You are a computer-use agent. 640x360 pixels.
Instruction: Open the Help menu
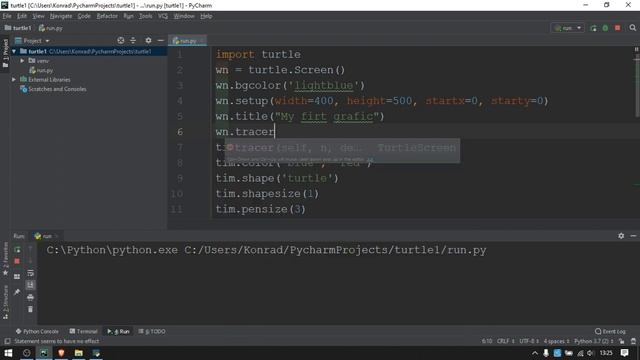pos(206,16)
